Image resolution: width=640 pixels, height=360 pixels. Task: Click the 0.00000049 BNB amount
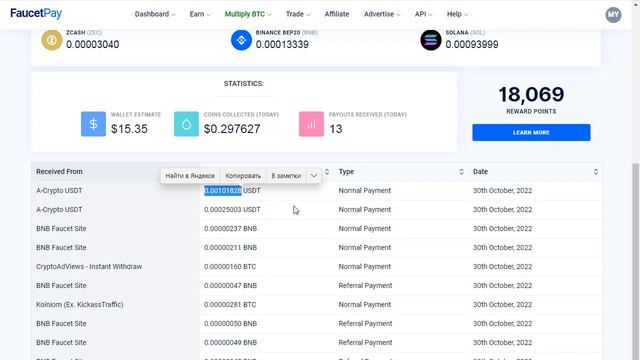[231, 342]
